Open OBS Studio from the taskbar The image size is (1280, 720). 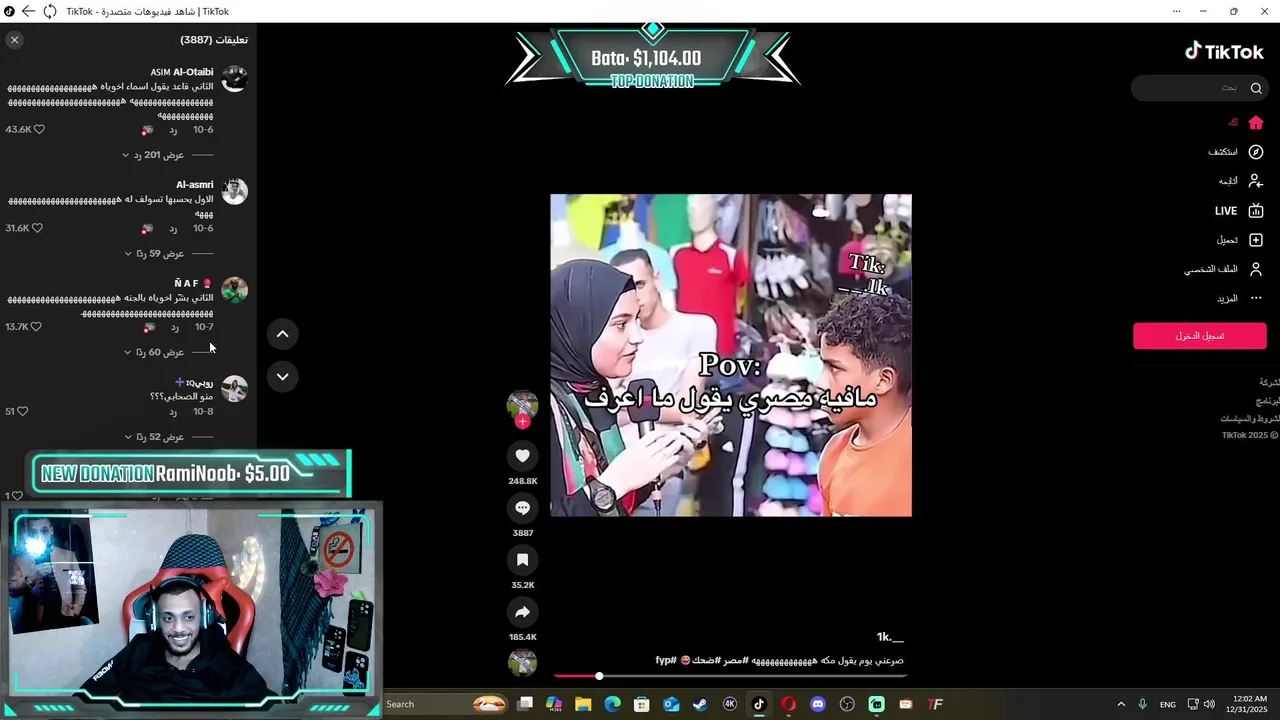847,704
